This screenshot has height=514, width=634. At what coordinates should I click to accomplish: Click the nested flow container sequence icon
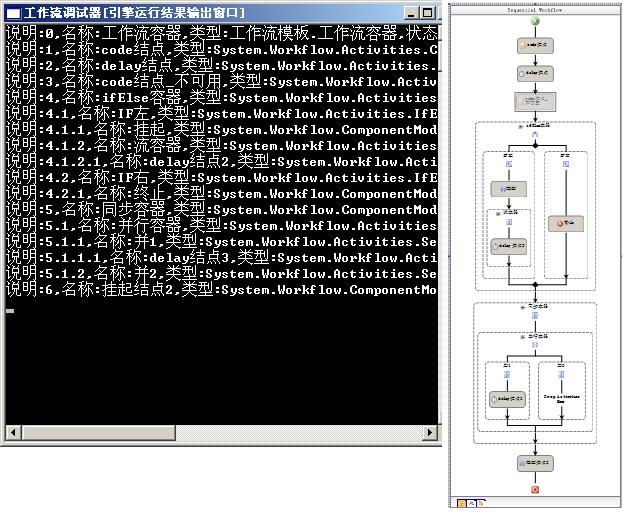point(509,222)
